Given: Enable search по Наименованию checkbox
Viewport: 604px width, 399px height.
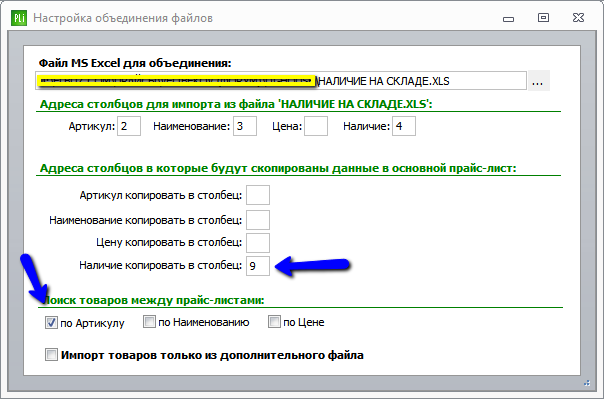Looking at the screenshot, I should (149, 322).
